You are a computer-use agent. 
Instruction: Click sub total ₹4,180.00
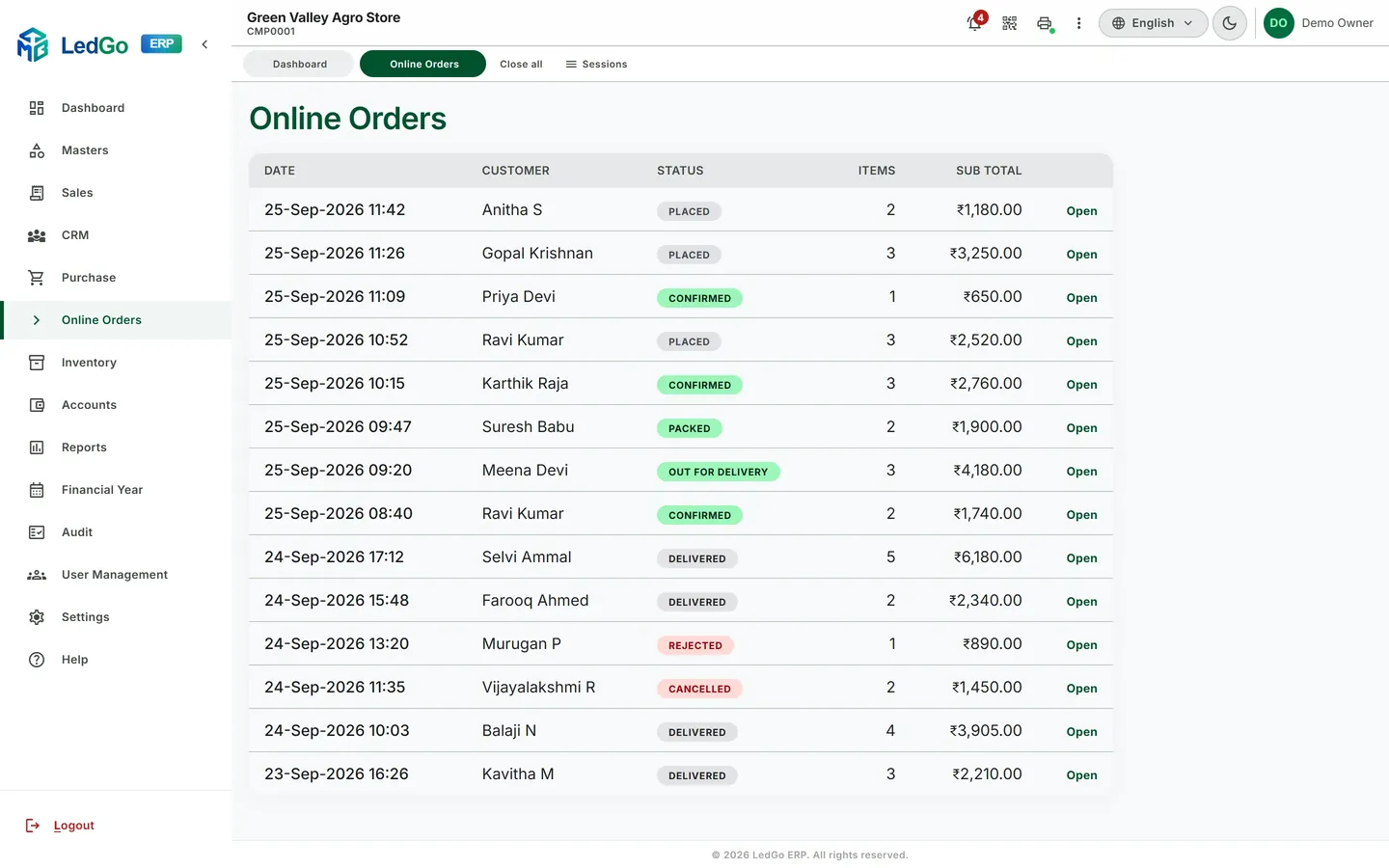pyautogui.click(x=988, y=471)
